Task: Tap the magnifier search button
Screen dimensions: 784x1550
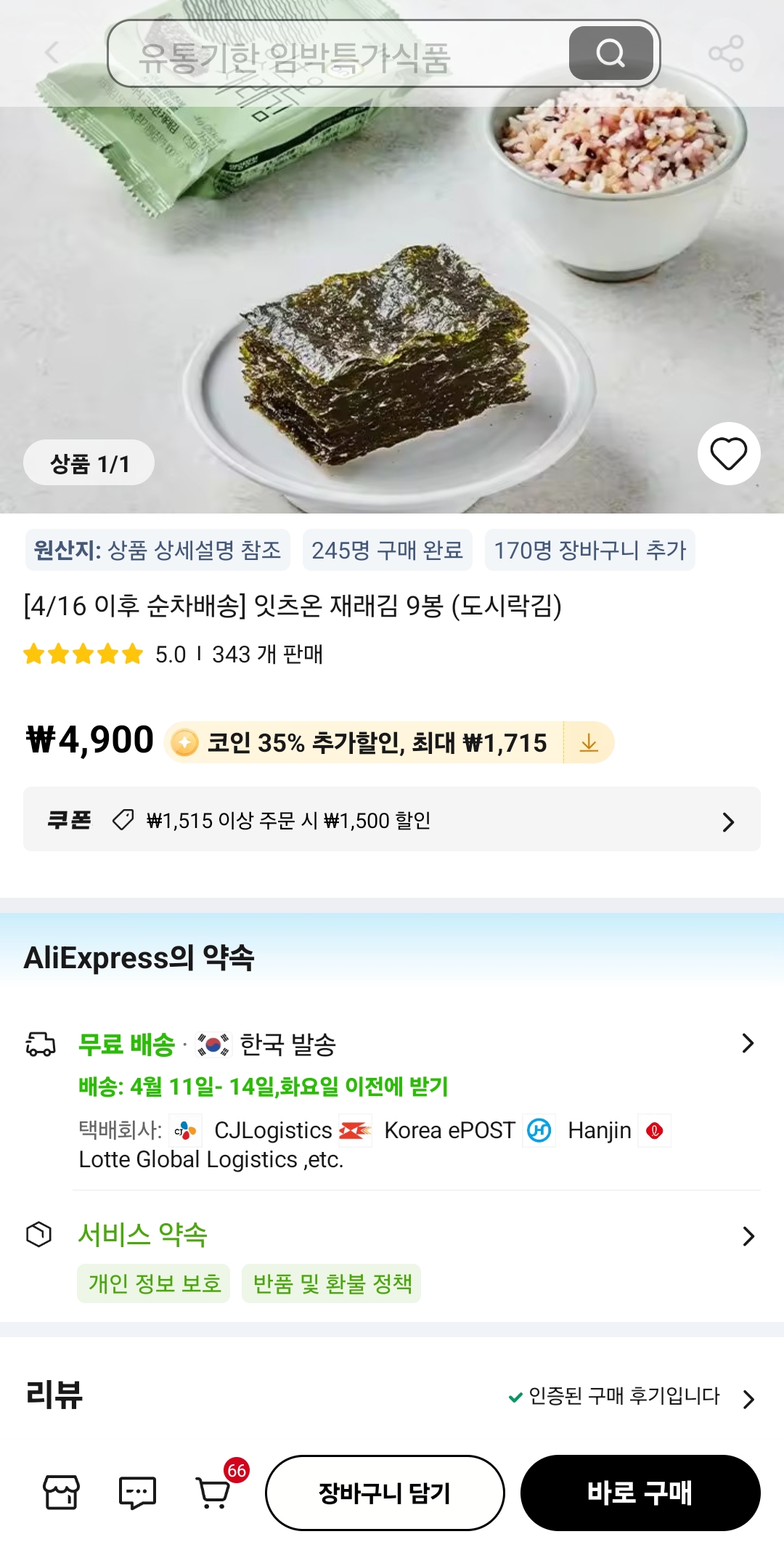Action: [611, 53]
